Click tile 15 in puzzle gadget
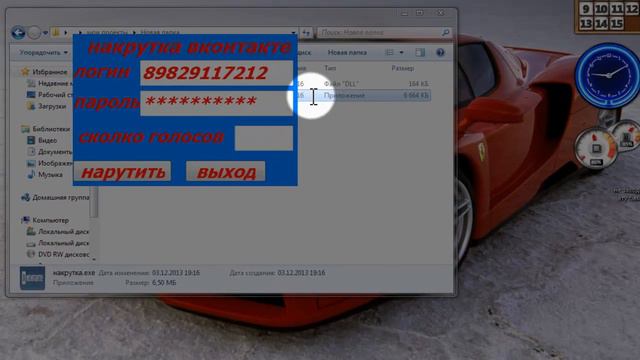The width and height of the screenshot is (640, 360). [x=616, y=23]
